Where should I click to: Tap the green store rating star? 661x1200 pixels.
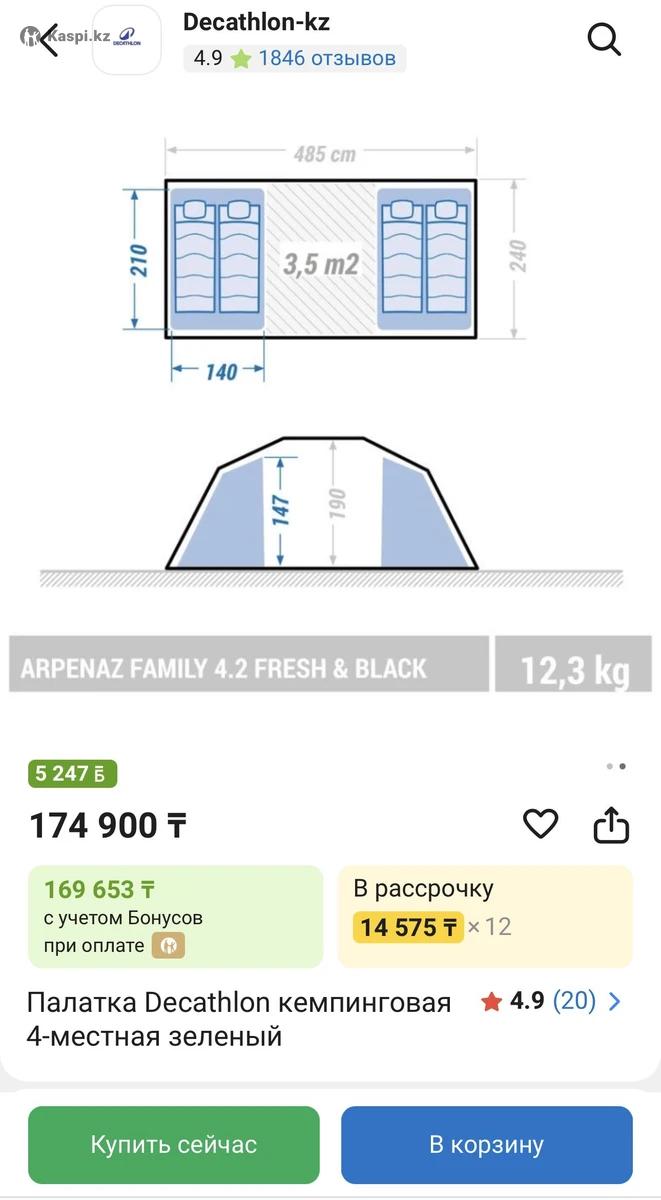pos(241,59)
